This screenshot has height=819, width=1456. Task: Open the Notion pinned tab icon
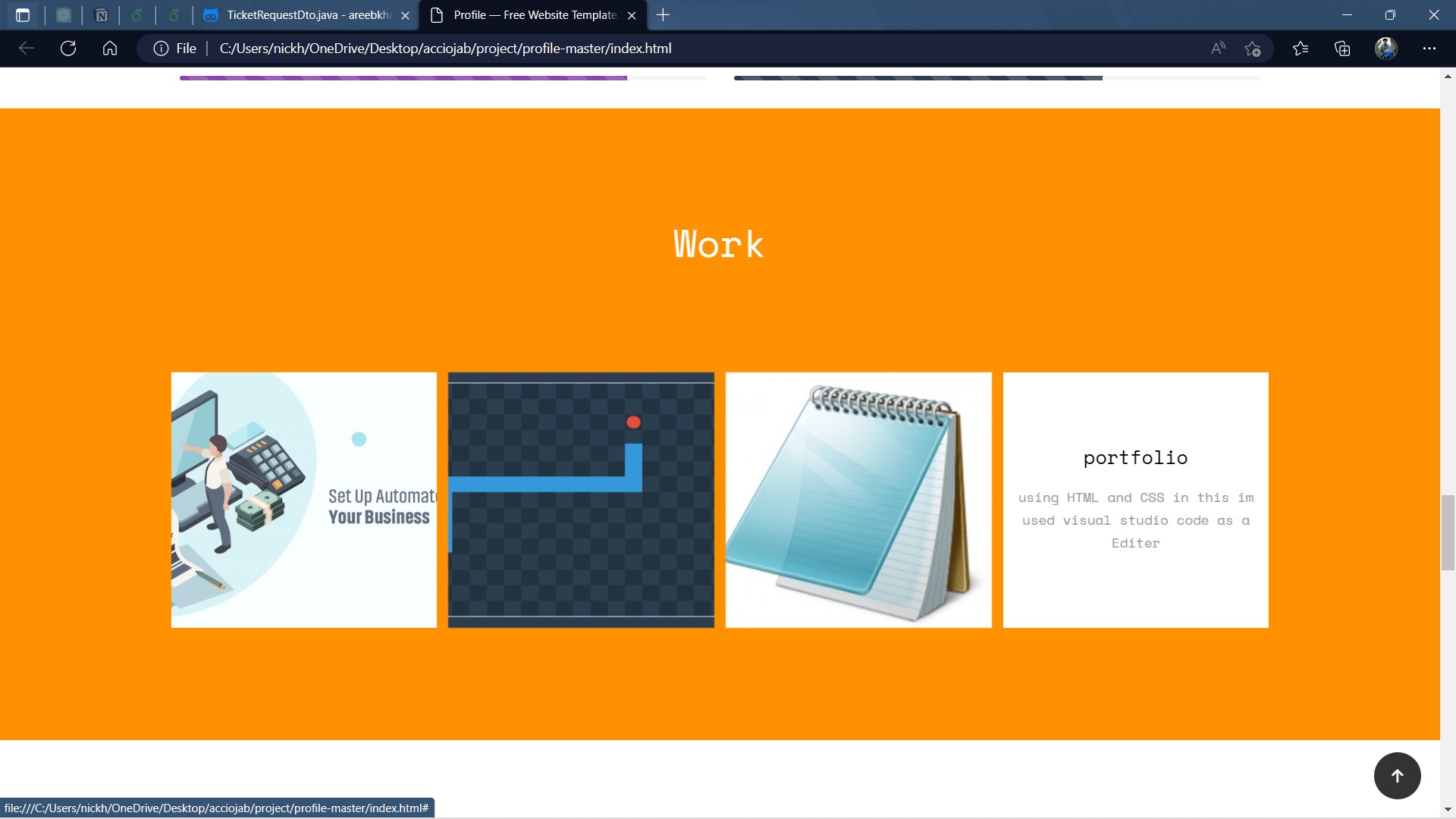click(102, 15)
